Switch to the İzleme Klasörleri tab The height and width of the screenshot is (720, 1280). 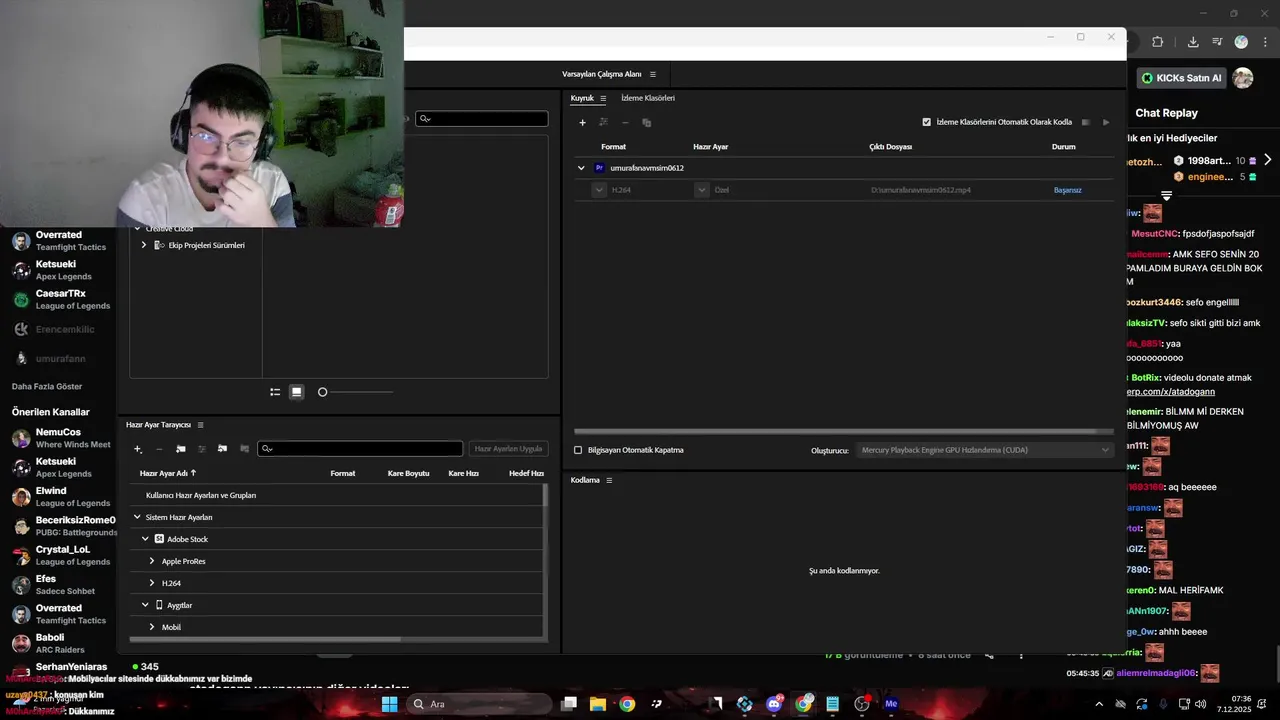coord(648,98)
